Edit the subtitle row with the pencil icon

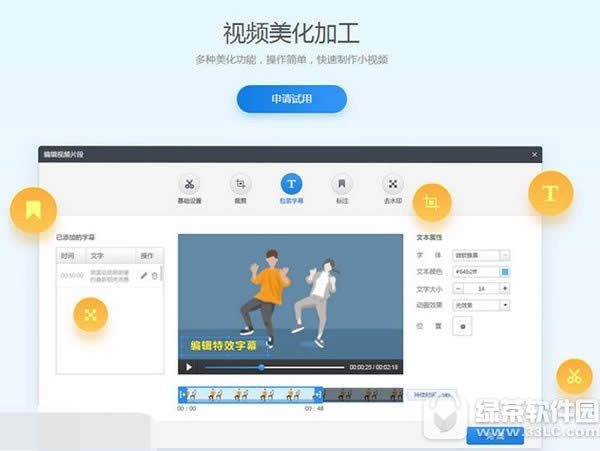click(144, 275)
